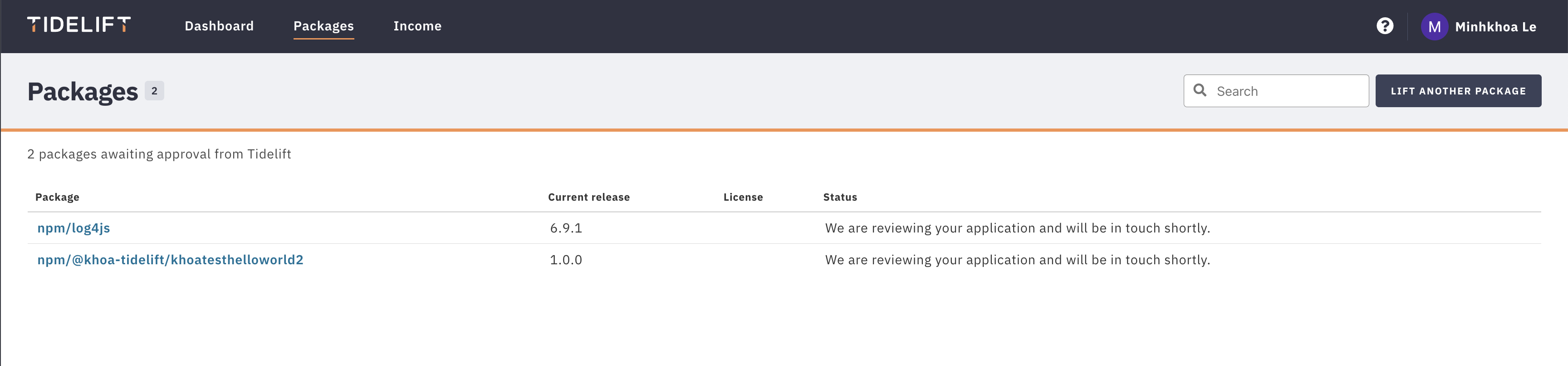The height and width of the screenshot is (366, 1568).
Task: Open the Dashboard tab
Action: tap(219, 26)
